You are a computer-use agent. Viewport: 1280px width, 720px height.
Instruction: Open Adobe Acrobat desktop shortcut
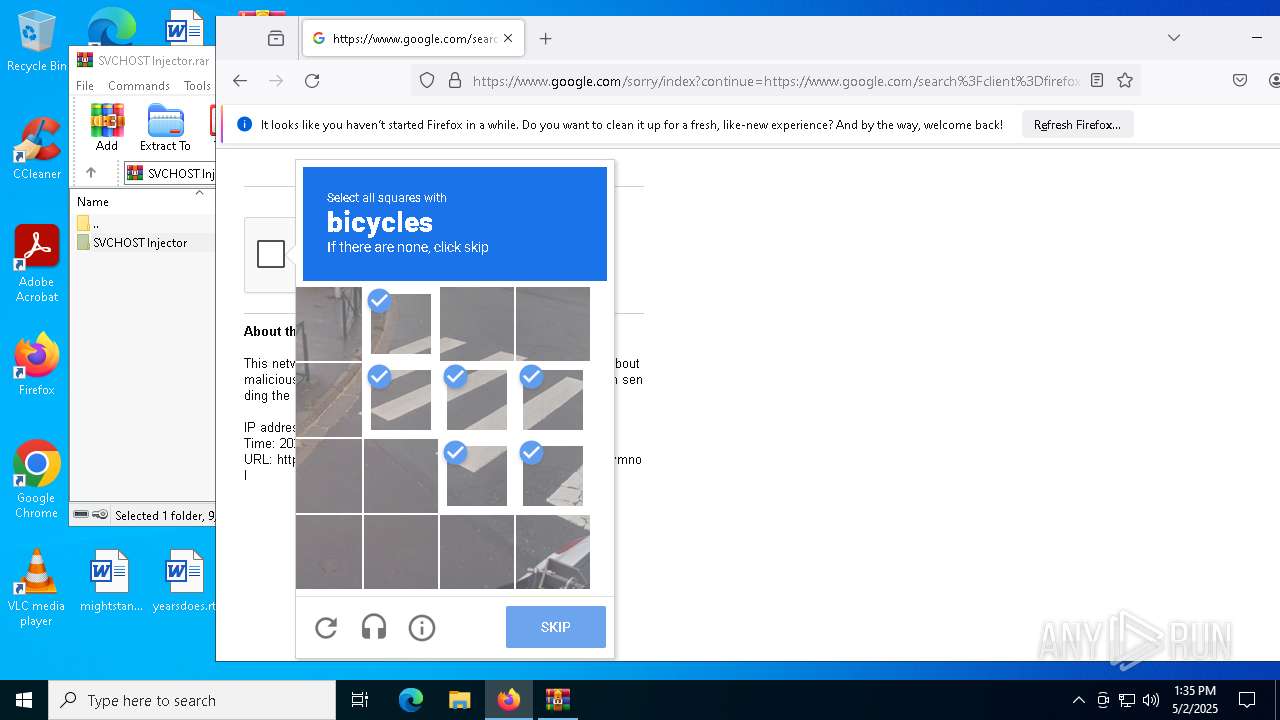click(36, 264)
